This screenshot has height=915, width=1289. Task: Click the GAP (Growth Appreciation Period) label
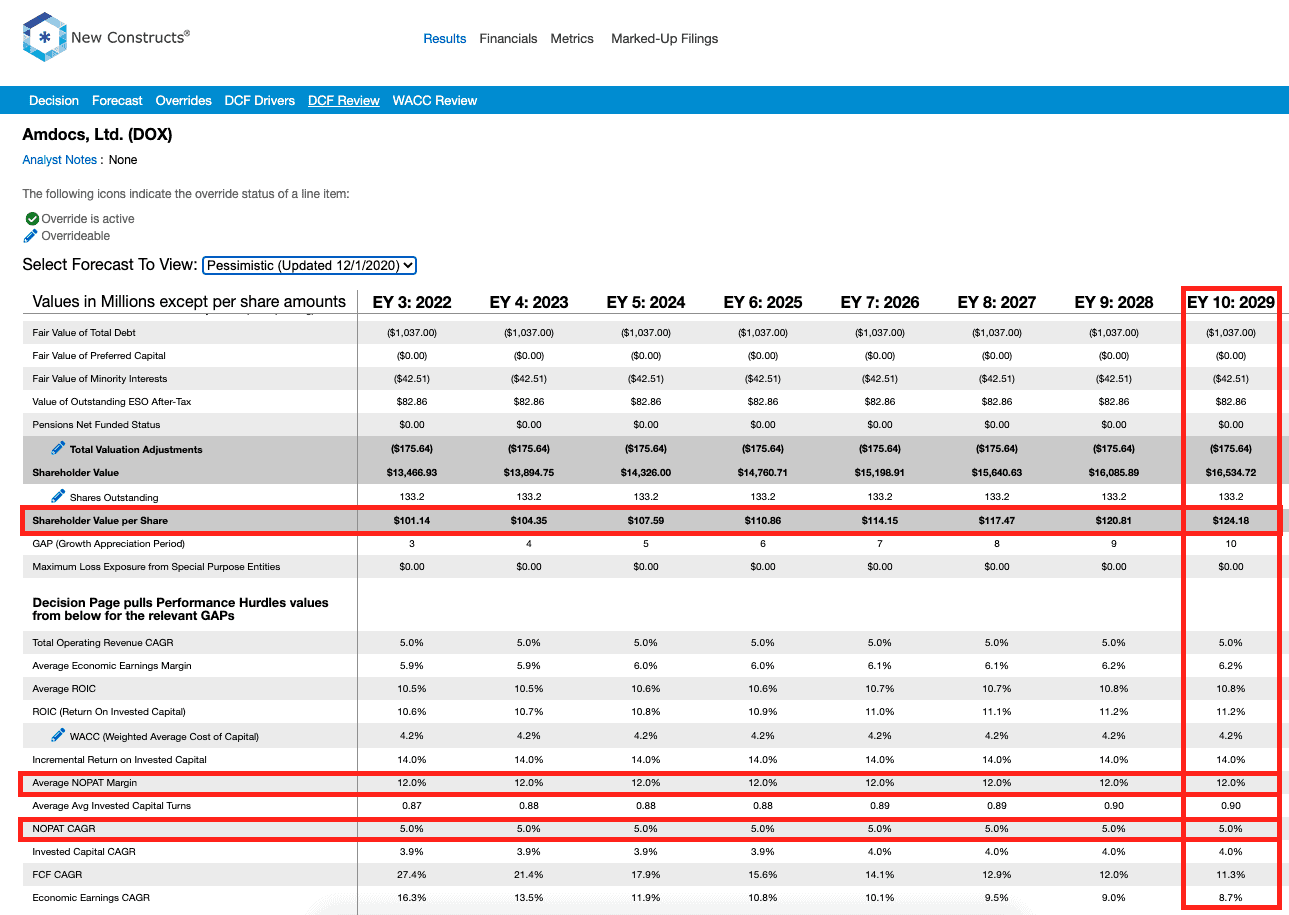[109, 544]
